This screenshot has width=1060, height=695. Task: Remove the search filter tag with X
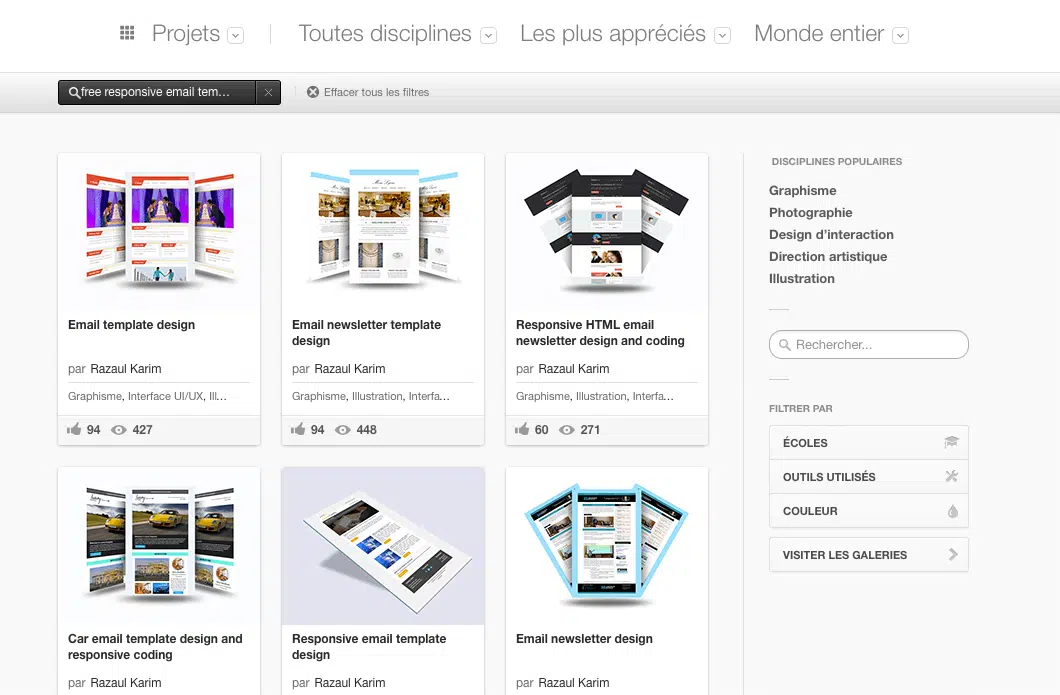coord(268,92)
